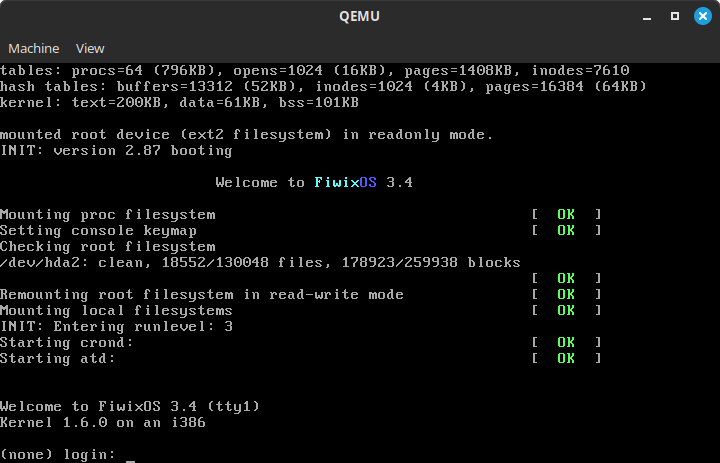
Task: Click OK status for Setting console keymap
Action: [566, 231]
